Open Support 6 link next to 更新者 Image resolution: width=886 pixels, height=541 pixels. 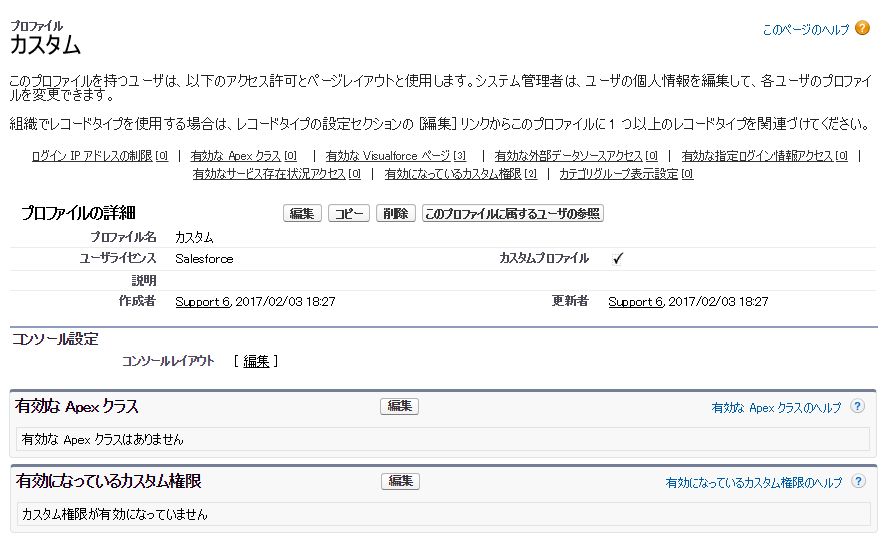(x=635, y=302)
